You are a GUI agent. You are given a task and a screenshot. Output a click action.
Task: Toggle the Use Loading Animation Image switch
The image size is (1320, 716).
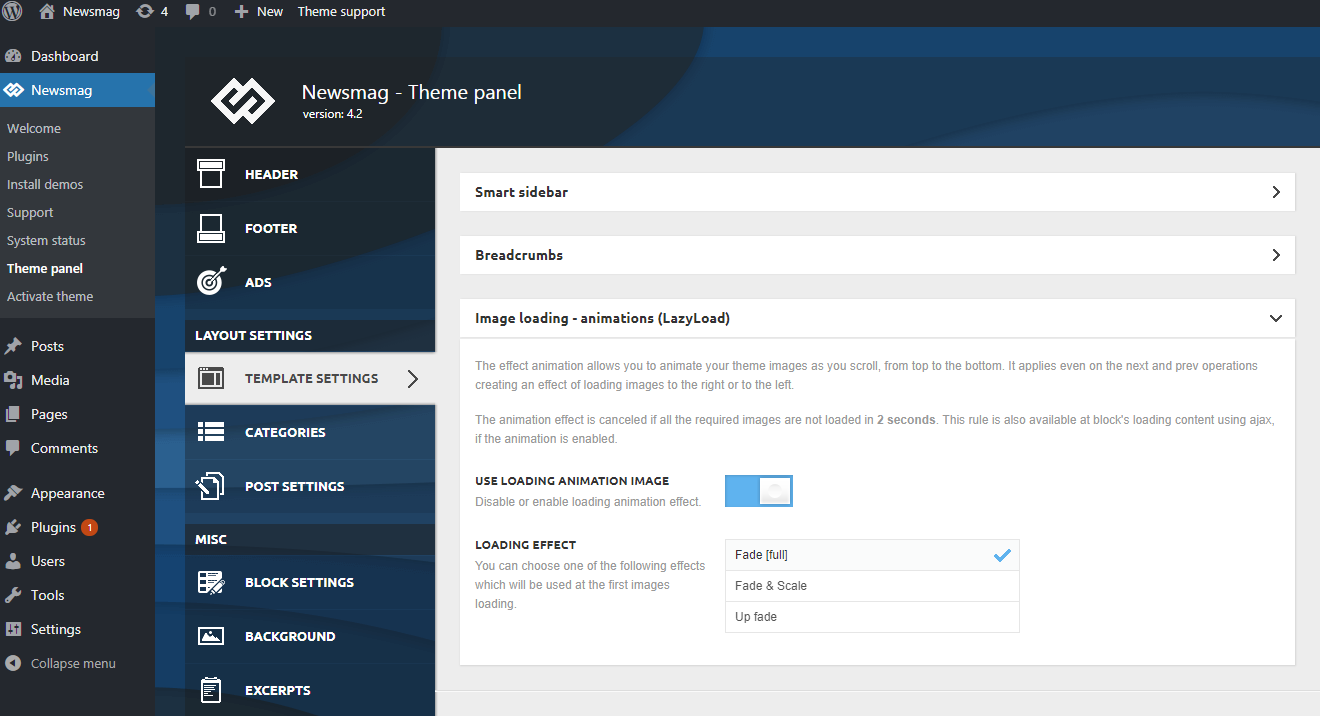(759, 491)
